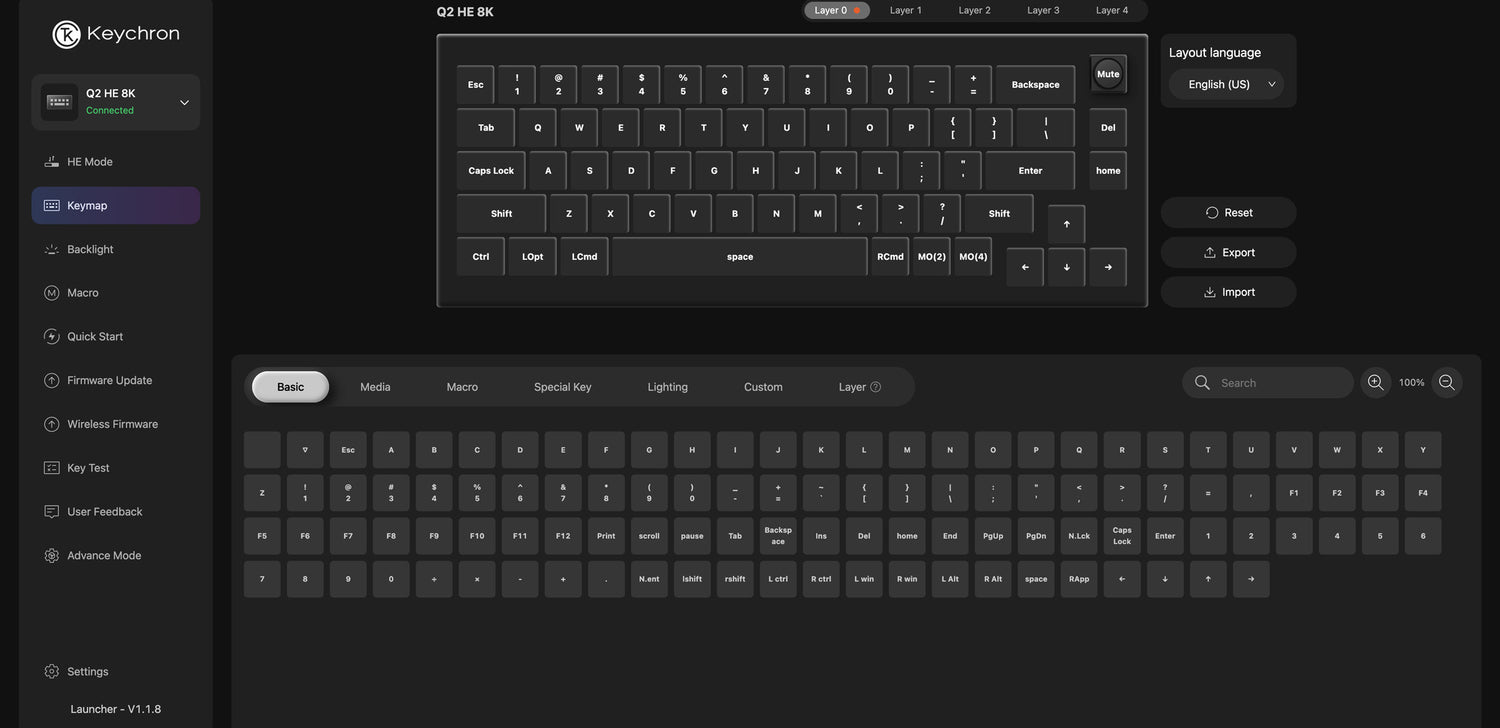This screenshot has height=728, width=1500.
Task: Click the Mute knob on keyboard
Action: pos(1108,74)
